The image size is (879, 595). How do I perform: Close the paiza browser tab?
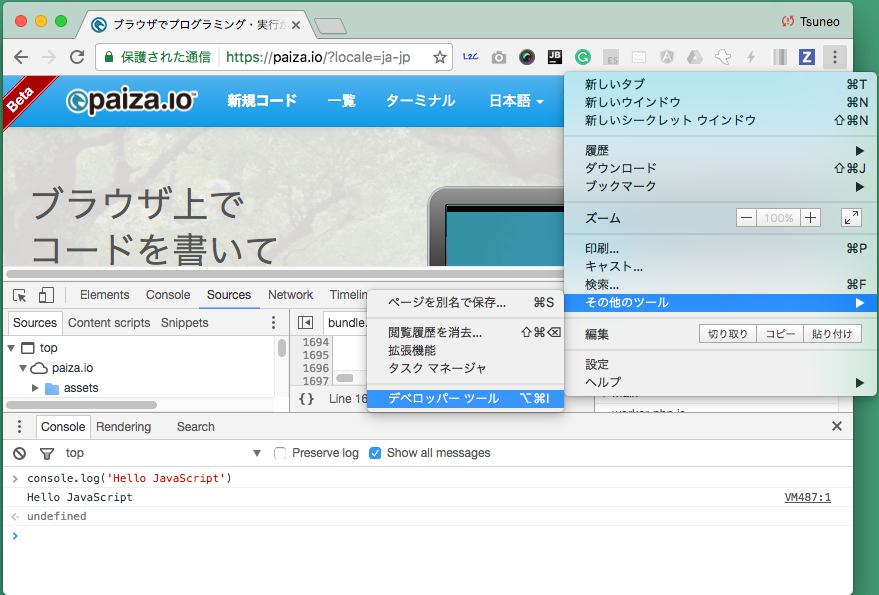(x=296, y=25)
